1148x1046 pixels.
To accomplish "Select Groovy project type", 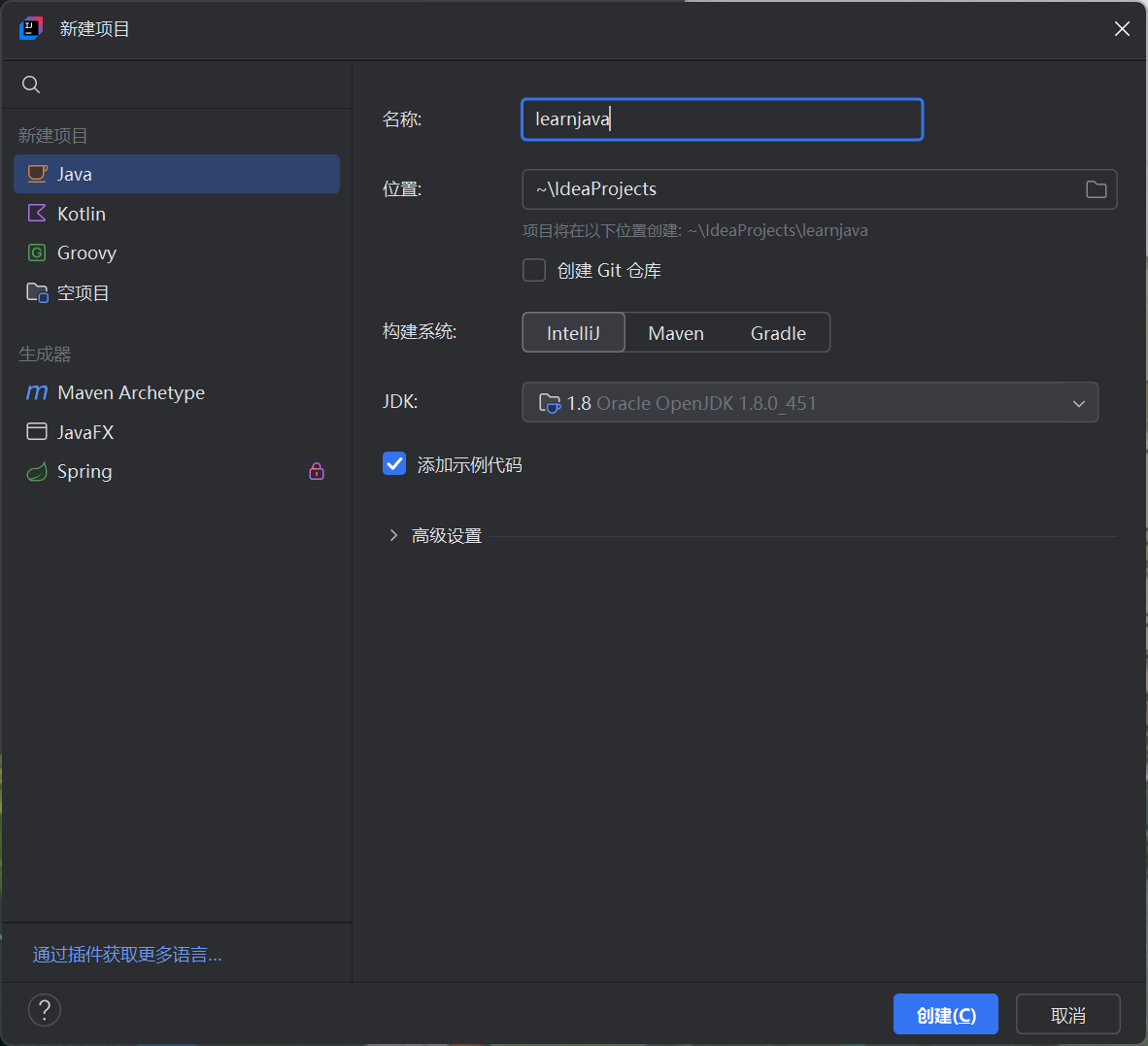I will tap(177, 253).
